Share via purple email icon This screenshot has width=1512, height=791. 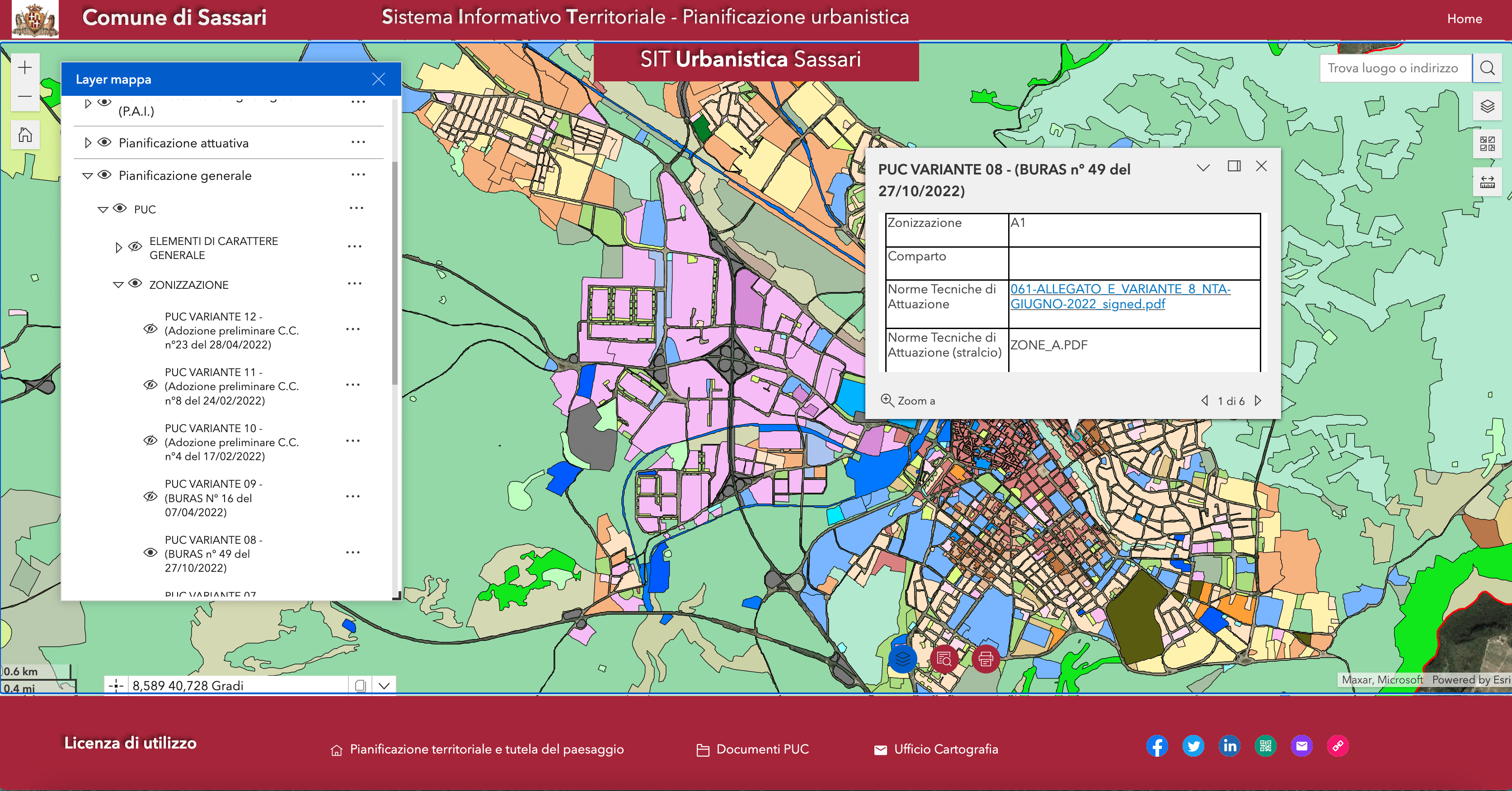click(x=1301, y=746)
